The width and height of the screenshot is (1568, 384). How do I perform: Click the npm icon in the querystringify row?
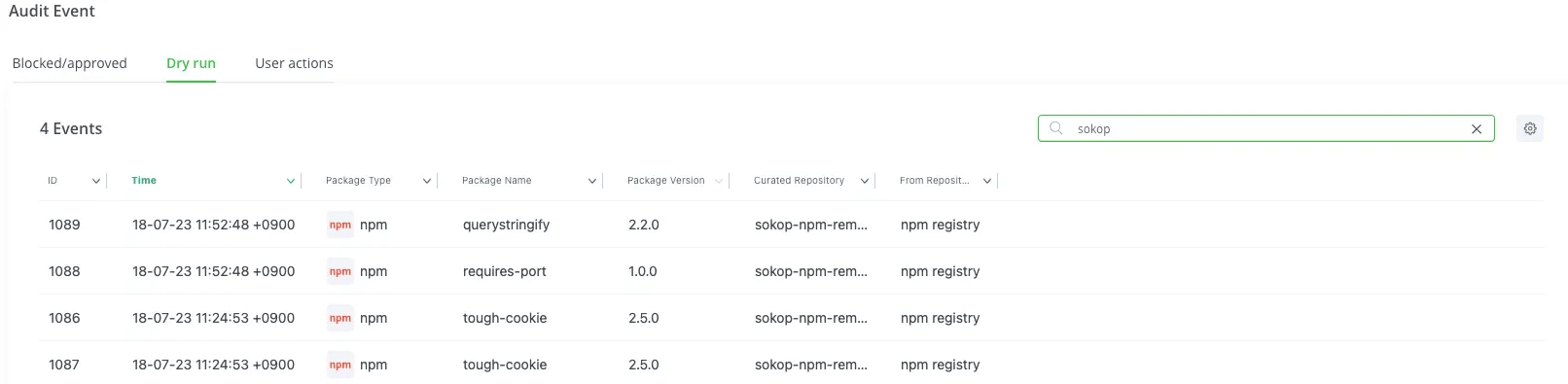coord(340,225)
